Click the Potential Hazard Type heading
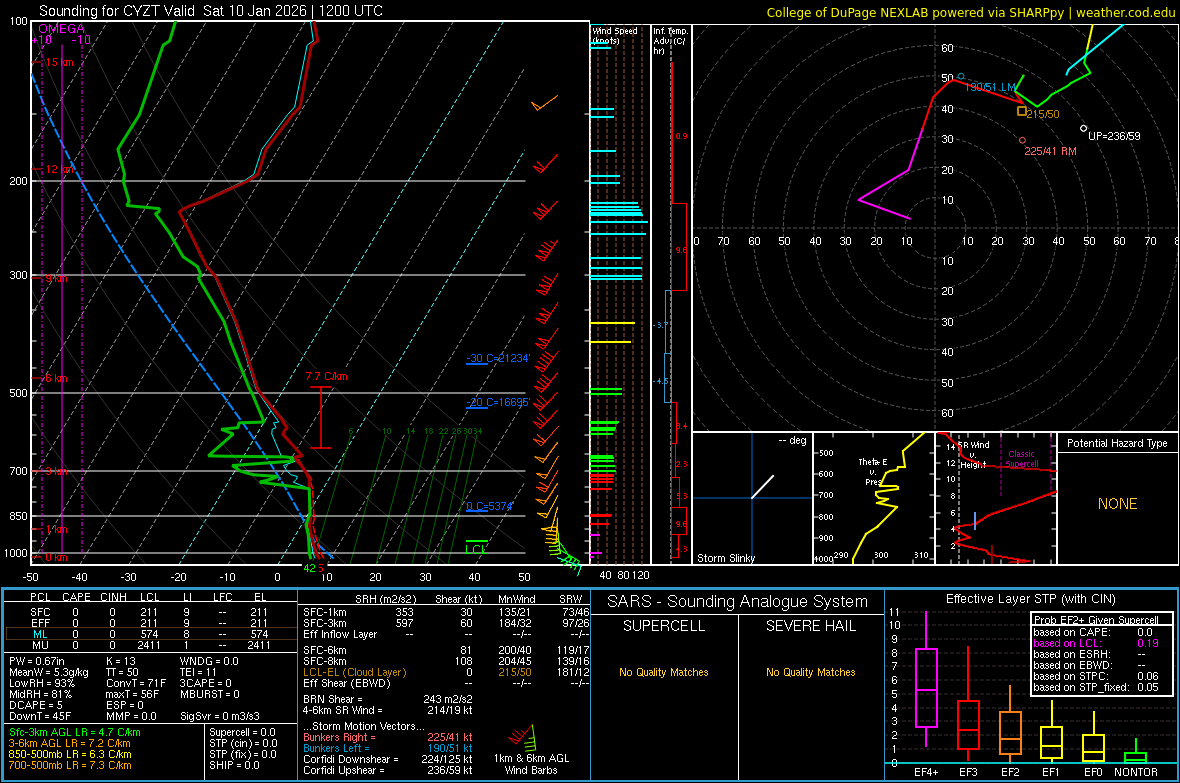1180x783 pixels. tap(1117, 443)
